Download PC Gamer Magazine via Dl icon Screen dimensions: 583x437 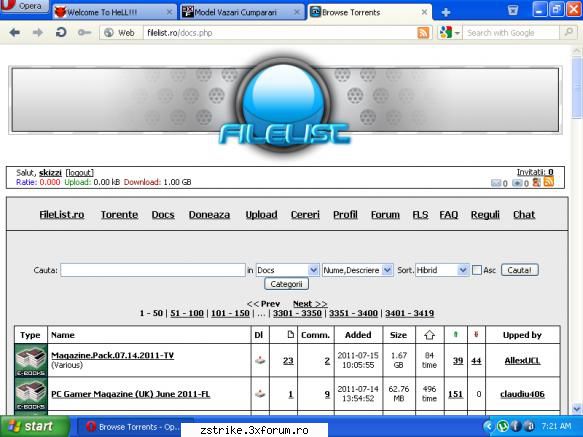click(260, 393)
